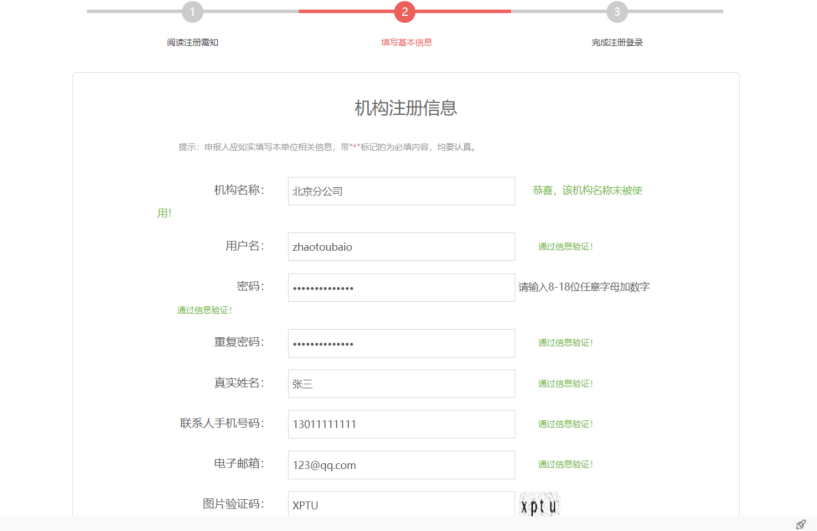Click the 真实姓名 field containing 张三

pyautogui.click(x=401, y=383)
